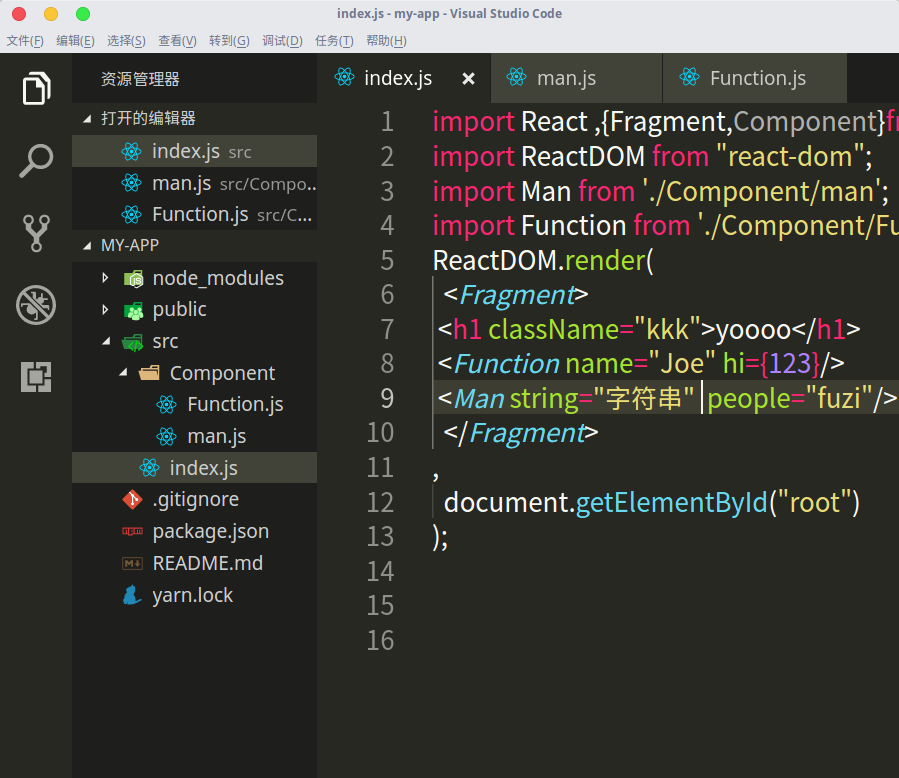Click the "fuzi" people value on line 9

coord(839,398)
